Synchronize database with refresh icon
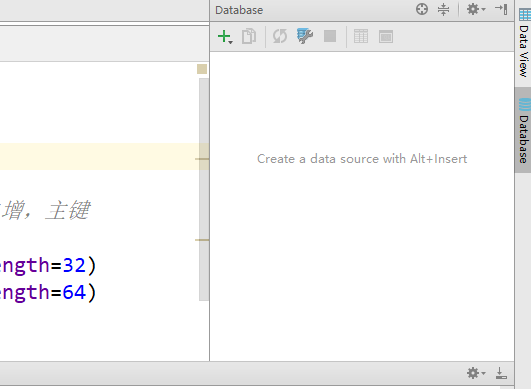 click(280, 36)
